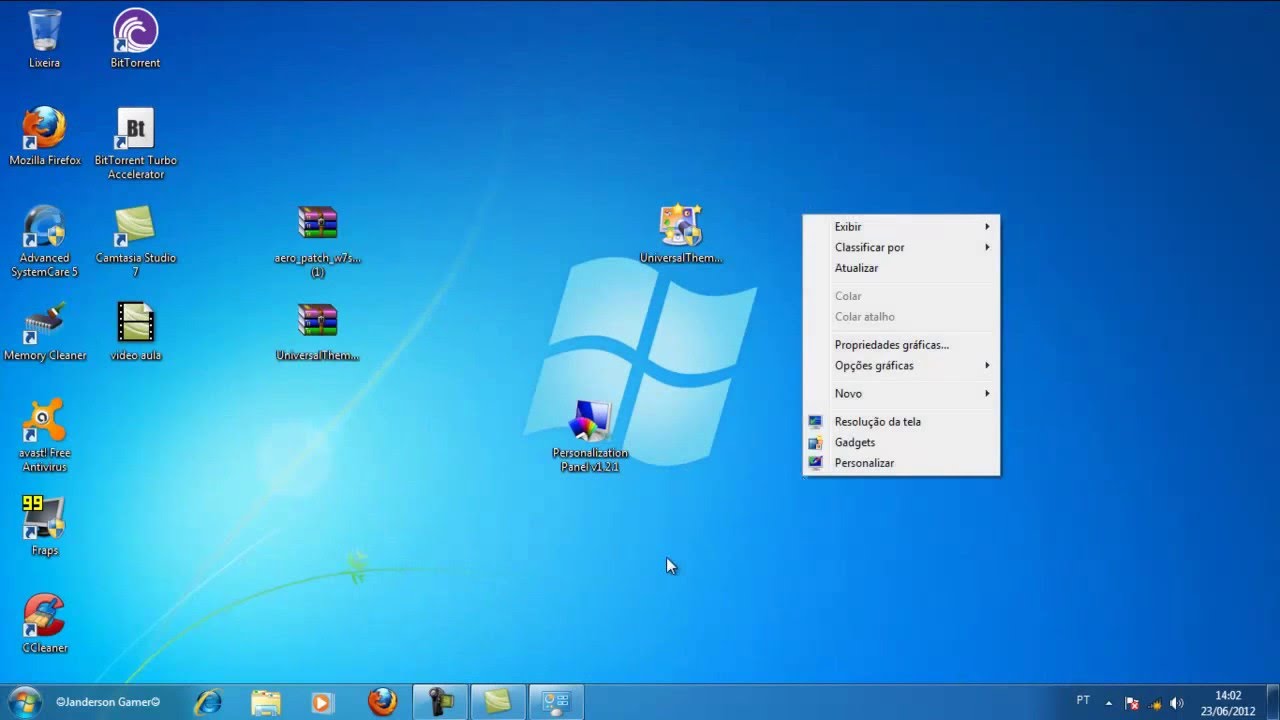Select the video aula file icon
This screenshot has width=1280, height=720.
click(135, 332)
